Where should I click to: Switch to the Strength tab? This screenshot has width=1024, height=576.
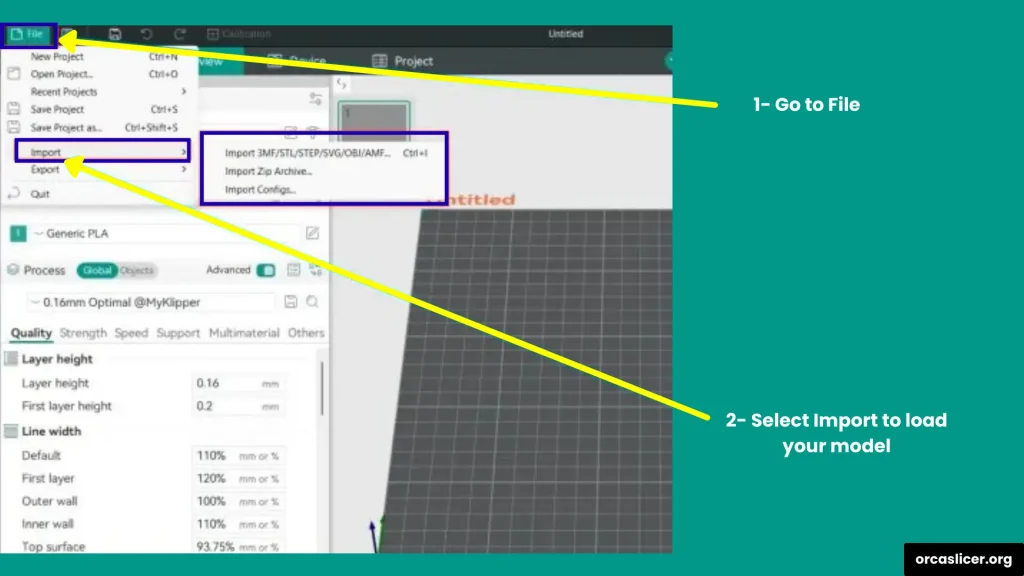pyautogui.click(x=83, y=333)
